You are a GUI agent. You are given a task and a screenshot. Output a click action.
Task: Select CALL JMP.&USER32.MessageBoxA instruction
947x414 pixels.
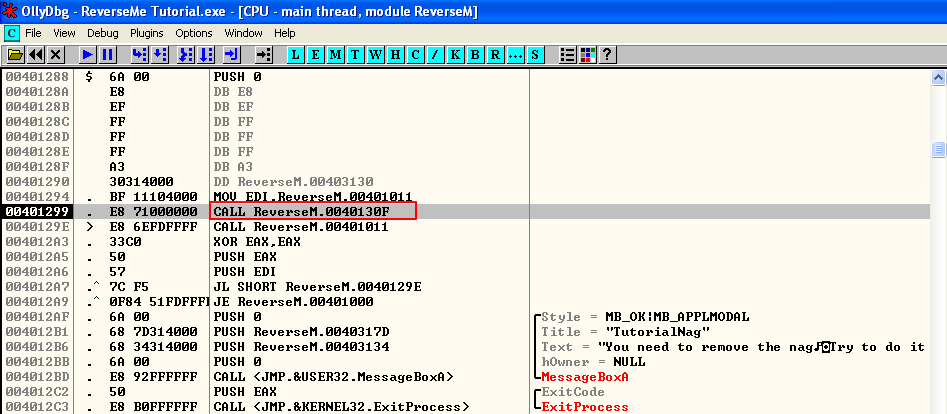click(333, 377)
